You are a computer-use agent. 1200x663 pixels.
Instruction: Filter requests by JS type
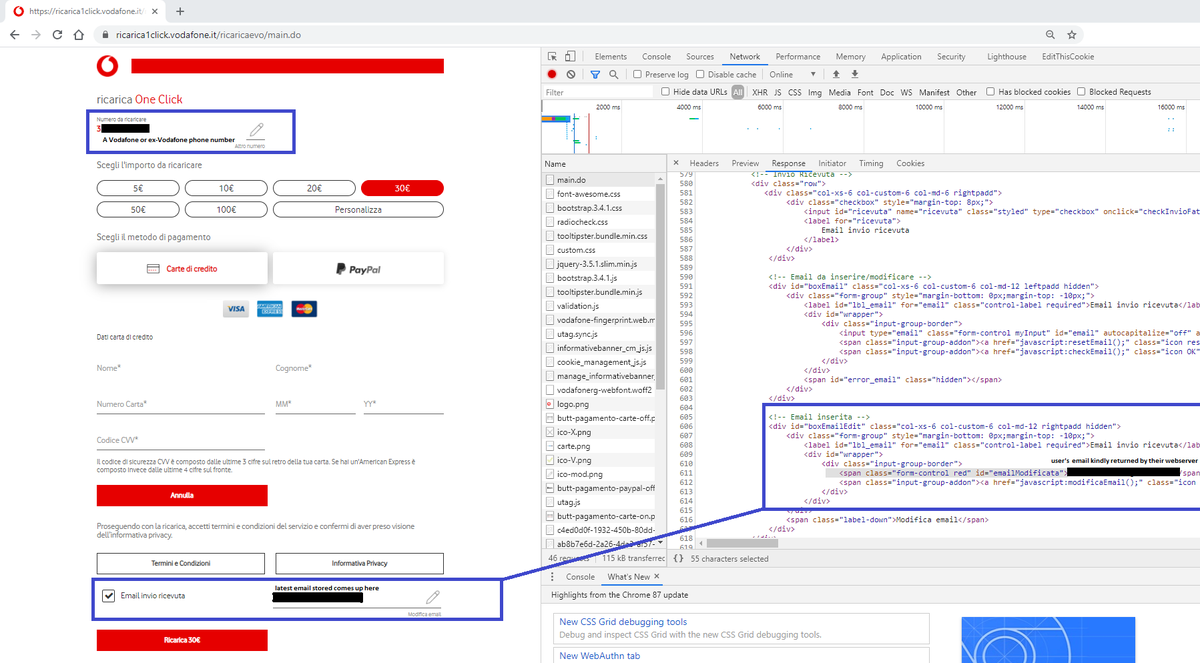778,92
